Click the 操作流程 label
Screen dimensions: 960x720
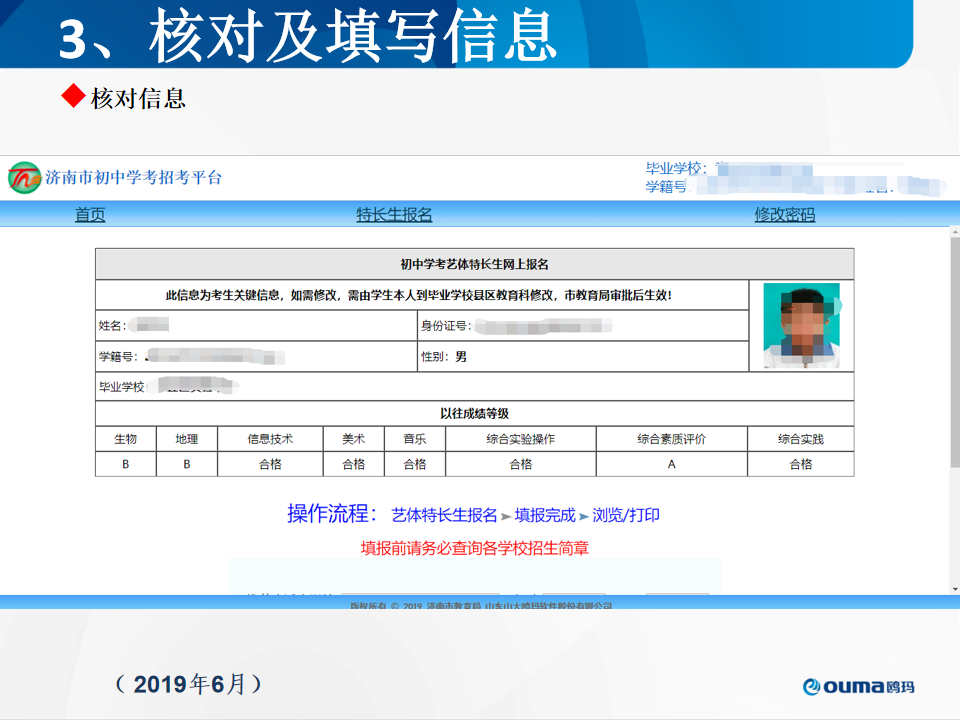click(x=332, y=514)
